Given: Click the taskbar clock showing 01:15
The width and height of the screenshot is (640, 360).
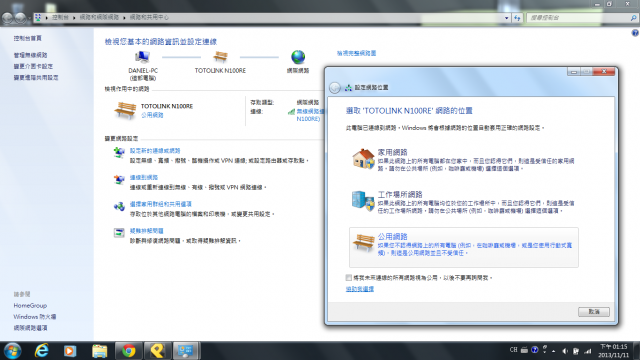Looking at the screenshot, I should pyautogui.click(x=613, y=351).
